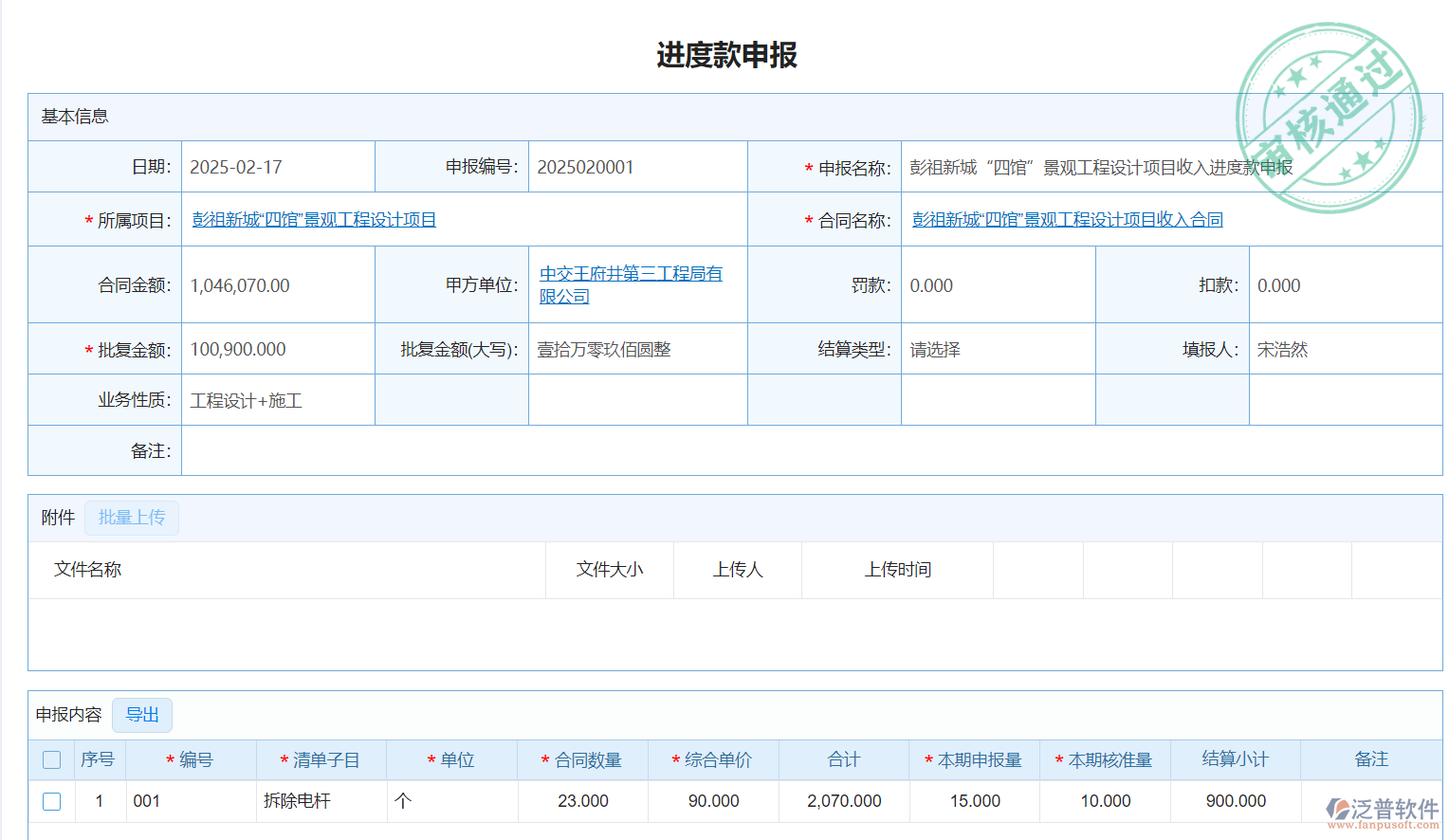Open 中交王府井第三工程局有限公司 link
The image size is (1449, 840).
631,284
